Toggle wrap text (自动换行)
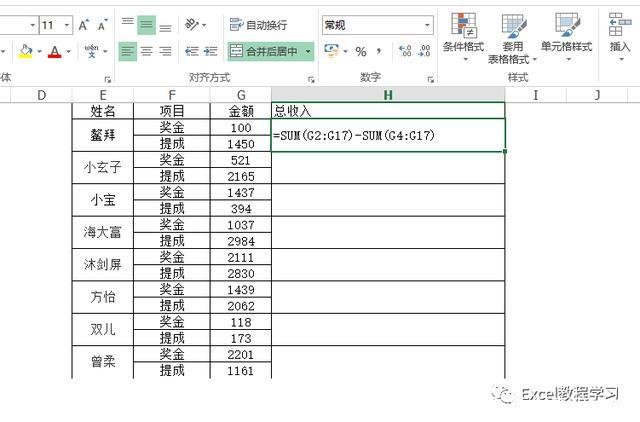 tap(258, 25)
